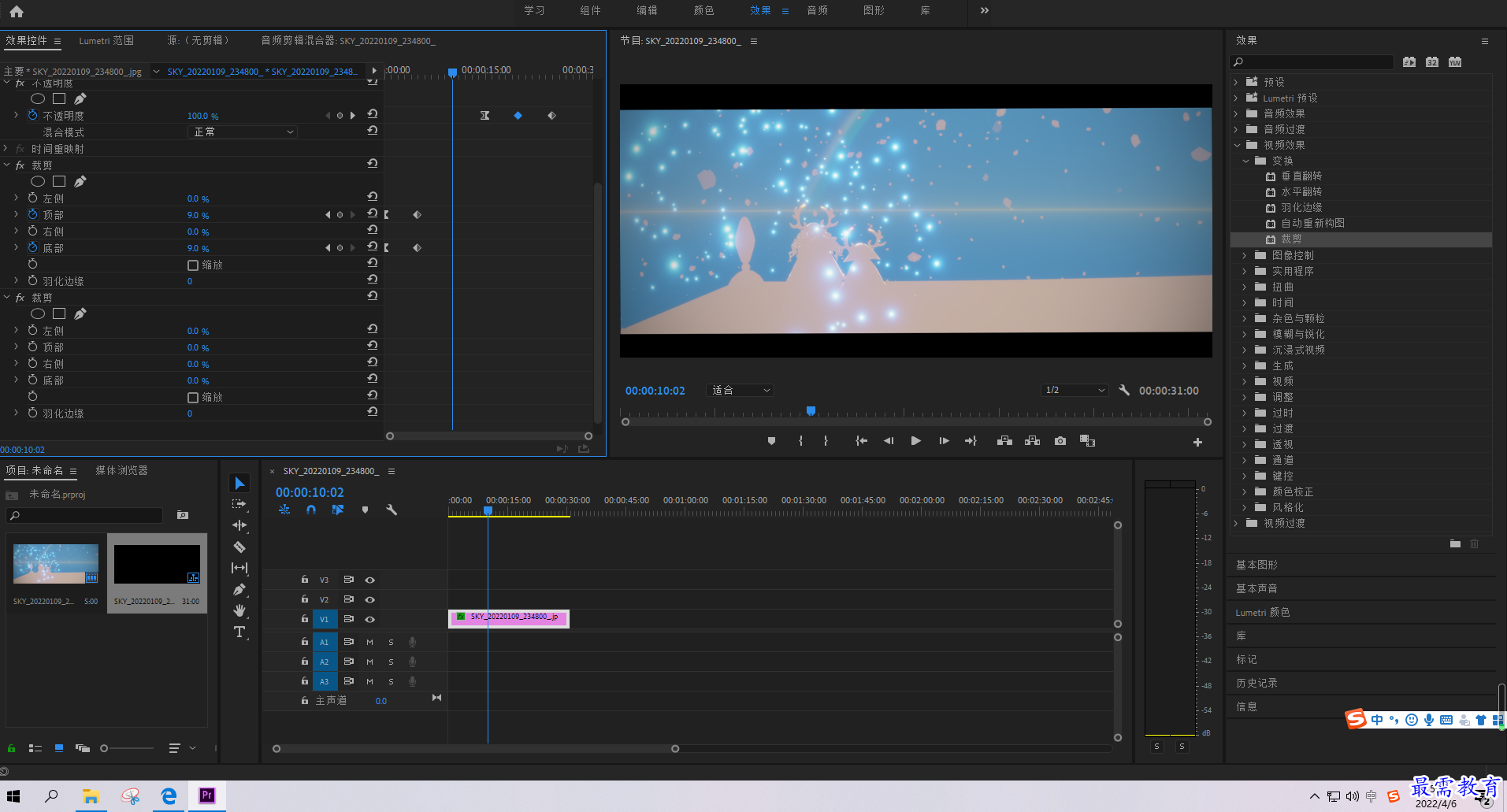Click Mark In bracket button
The image size is (1507, 812).
(x=800, y=441)
